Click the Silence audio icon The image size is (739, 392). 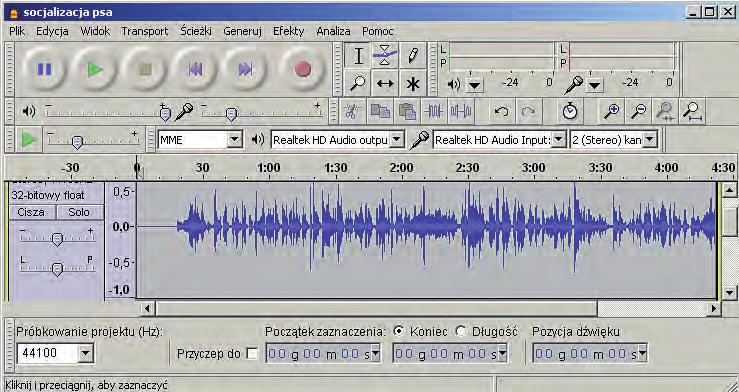tap(461, 112)
